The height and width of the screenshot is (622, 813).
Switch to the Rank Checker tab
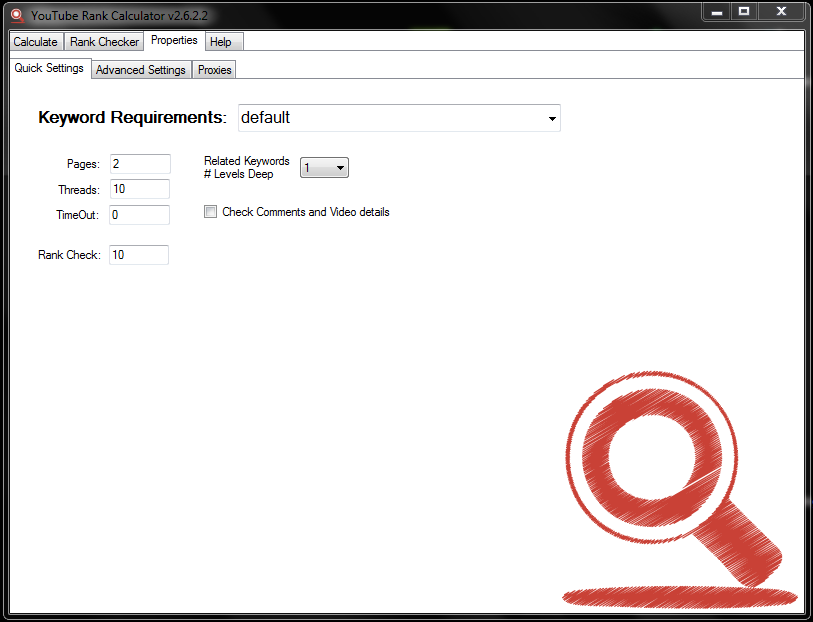(104, 41)
